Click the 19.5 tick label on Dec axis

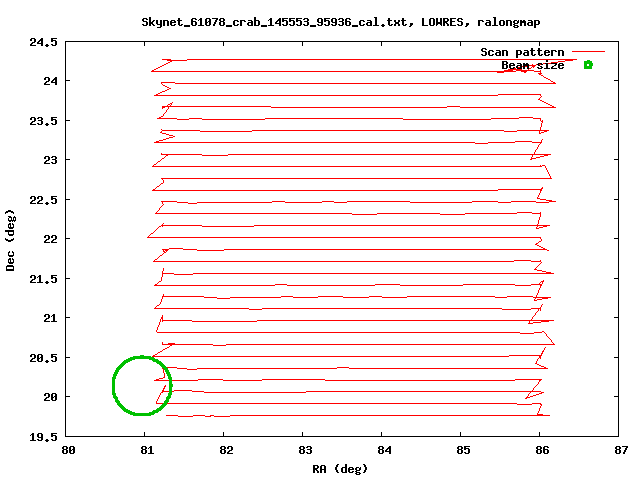[x=45, y=436]
